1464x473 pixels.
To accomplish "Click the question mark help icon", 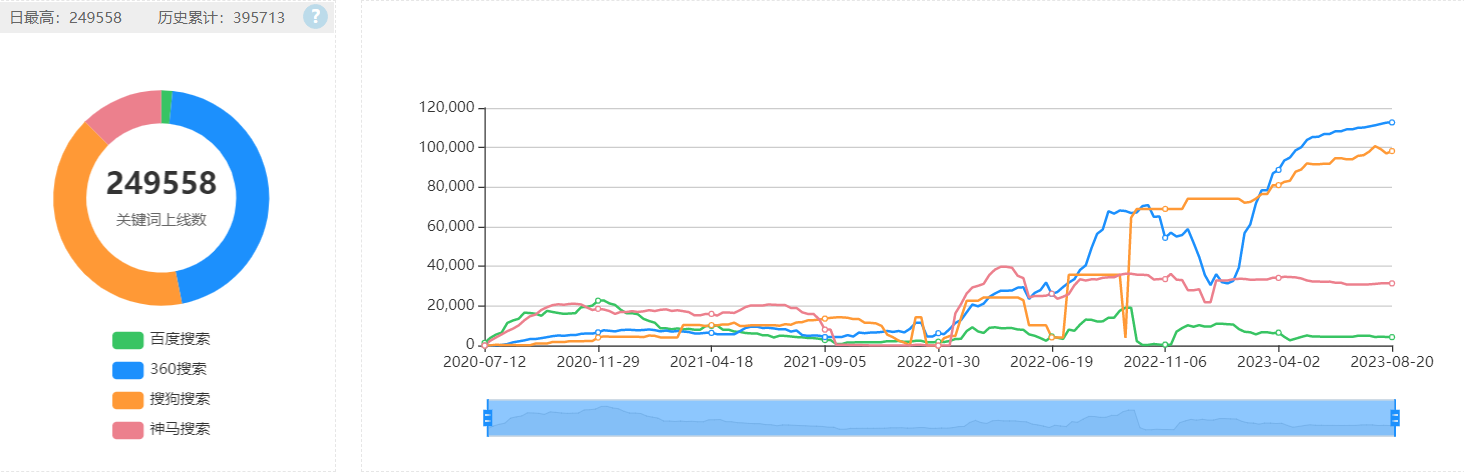I will coord(315,16).
